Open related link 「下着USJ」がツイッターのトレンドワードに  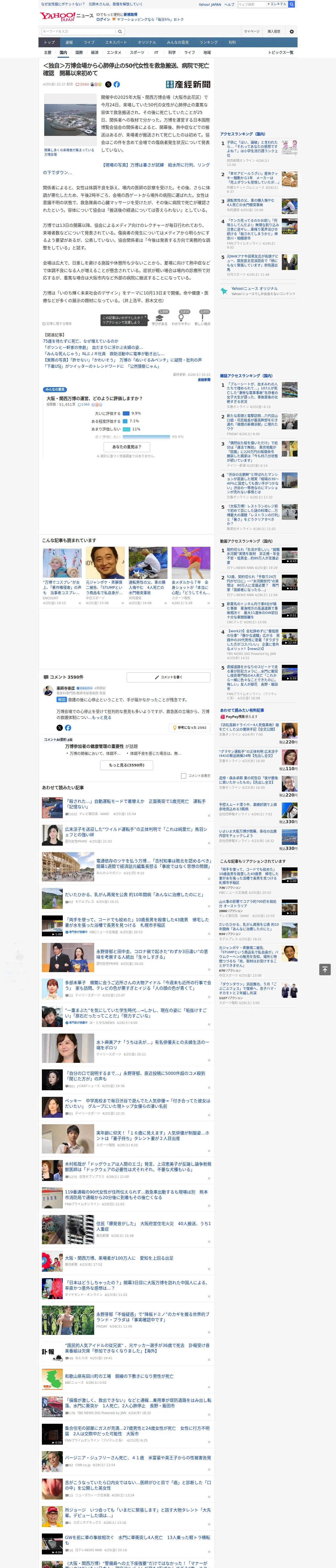[x=101, y=366]
